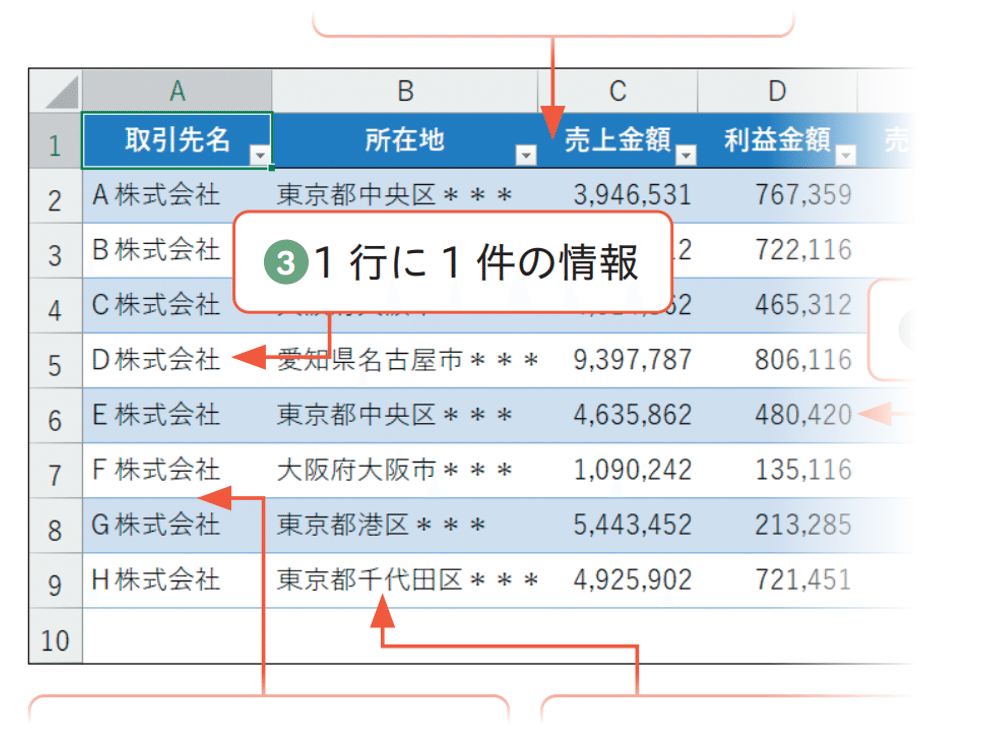Click the 売上金額 header cell
Viewport: 1001px width, 748px height.
tap(617, 140)
